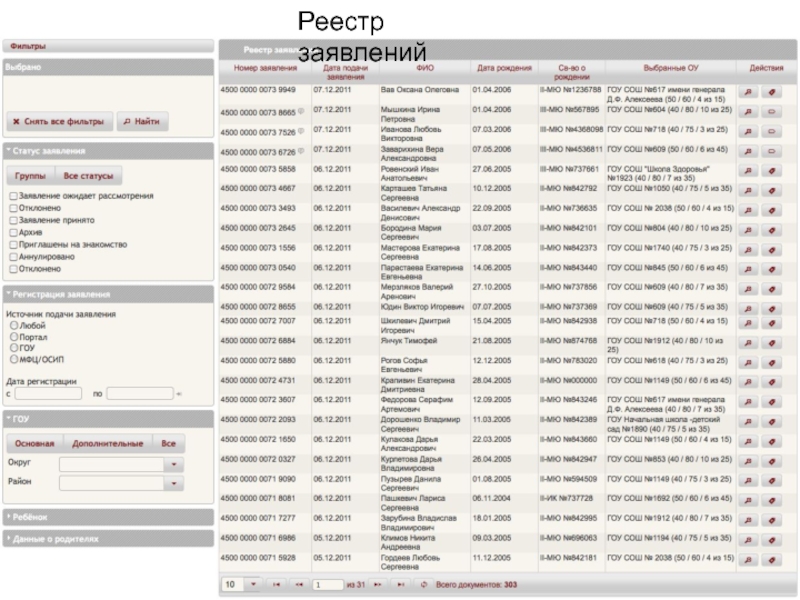The image size is (800, 600).
Task: Select the 'Все статусы' tab
Action: 89,175
